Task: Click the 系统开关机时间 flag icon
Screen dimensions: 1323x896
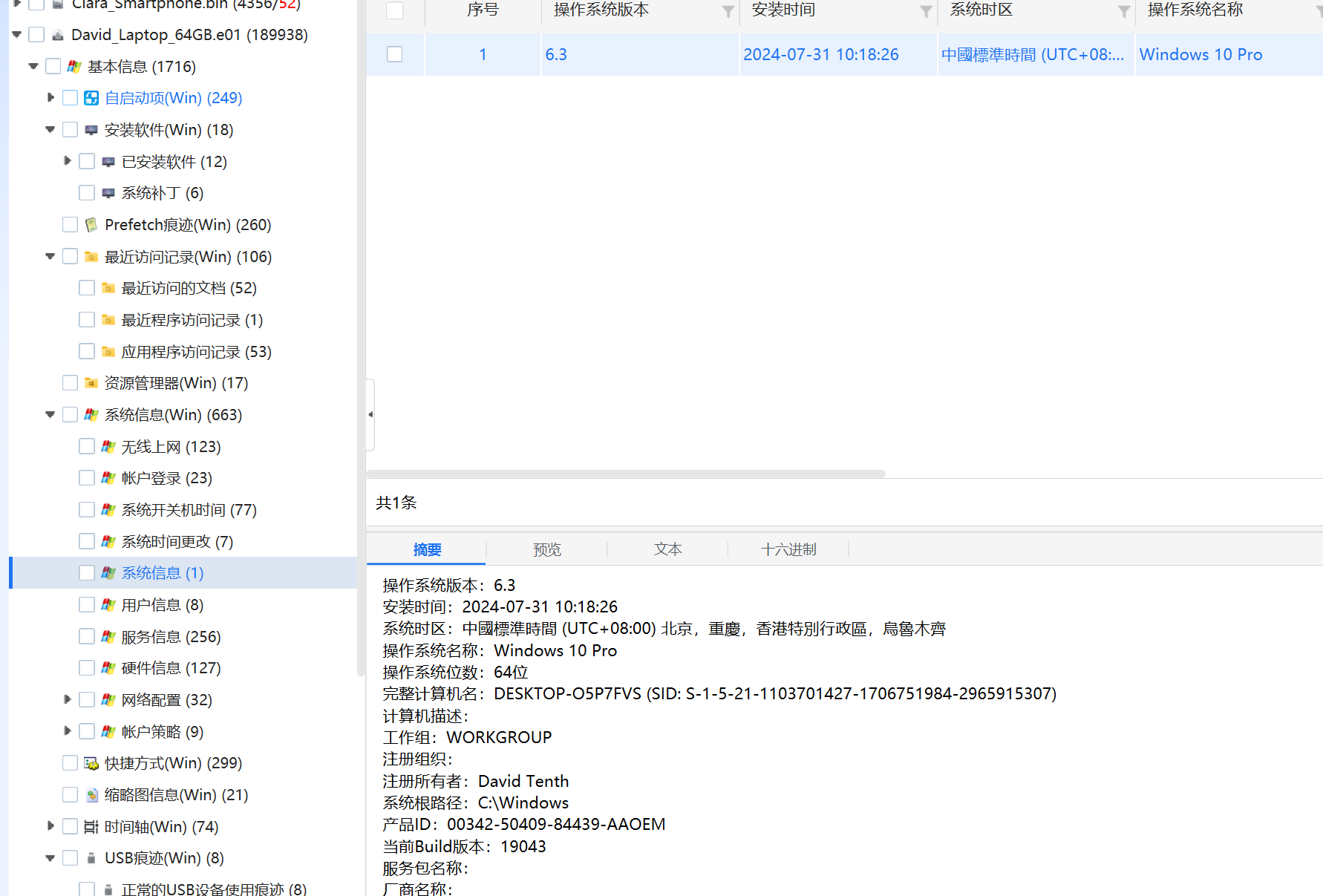Action: pyautogui.click(x=108, y=510)
